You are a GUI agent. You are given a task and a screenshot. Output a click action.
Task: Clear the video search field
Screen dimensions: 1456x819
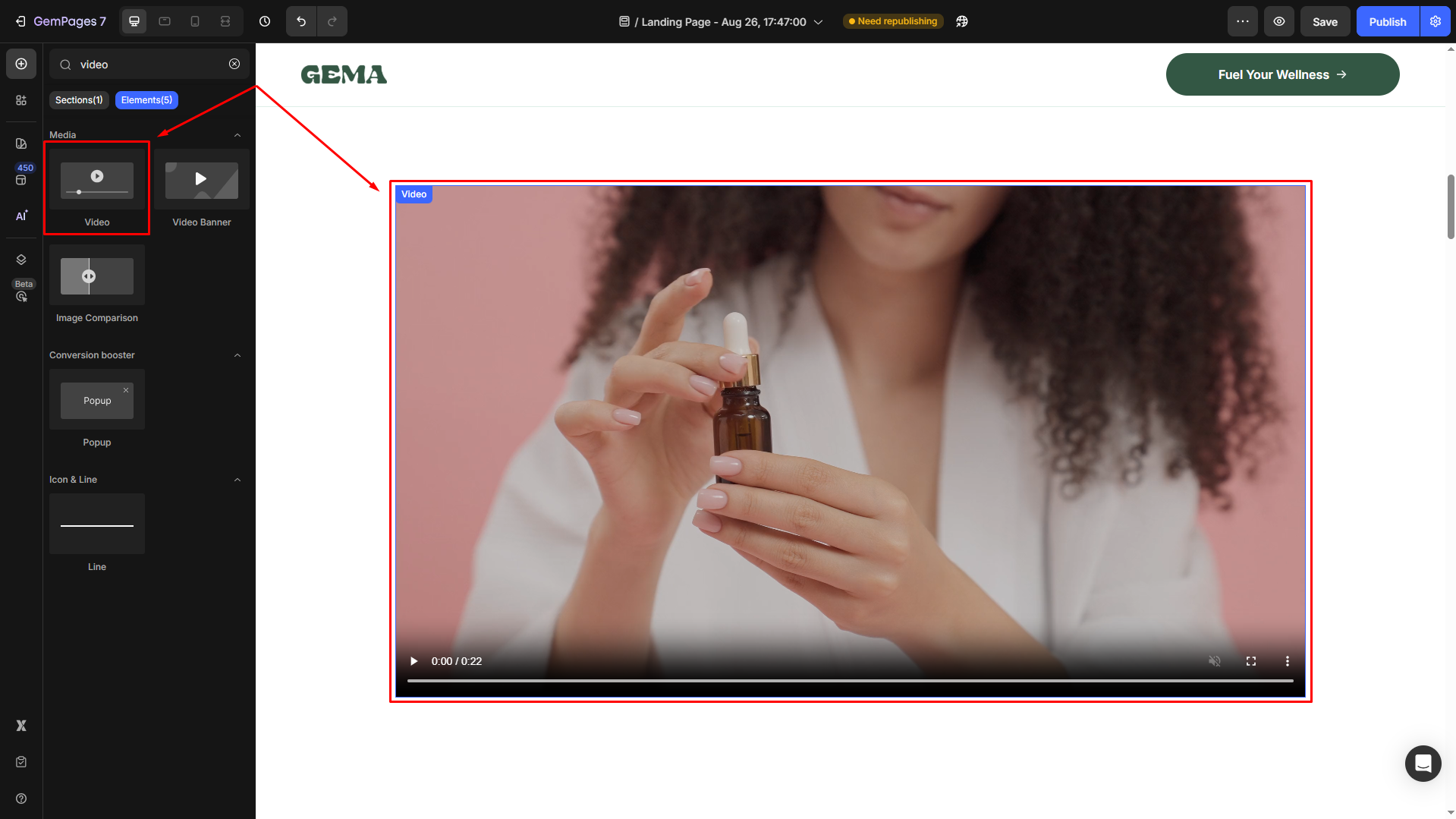coord(234,65)
